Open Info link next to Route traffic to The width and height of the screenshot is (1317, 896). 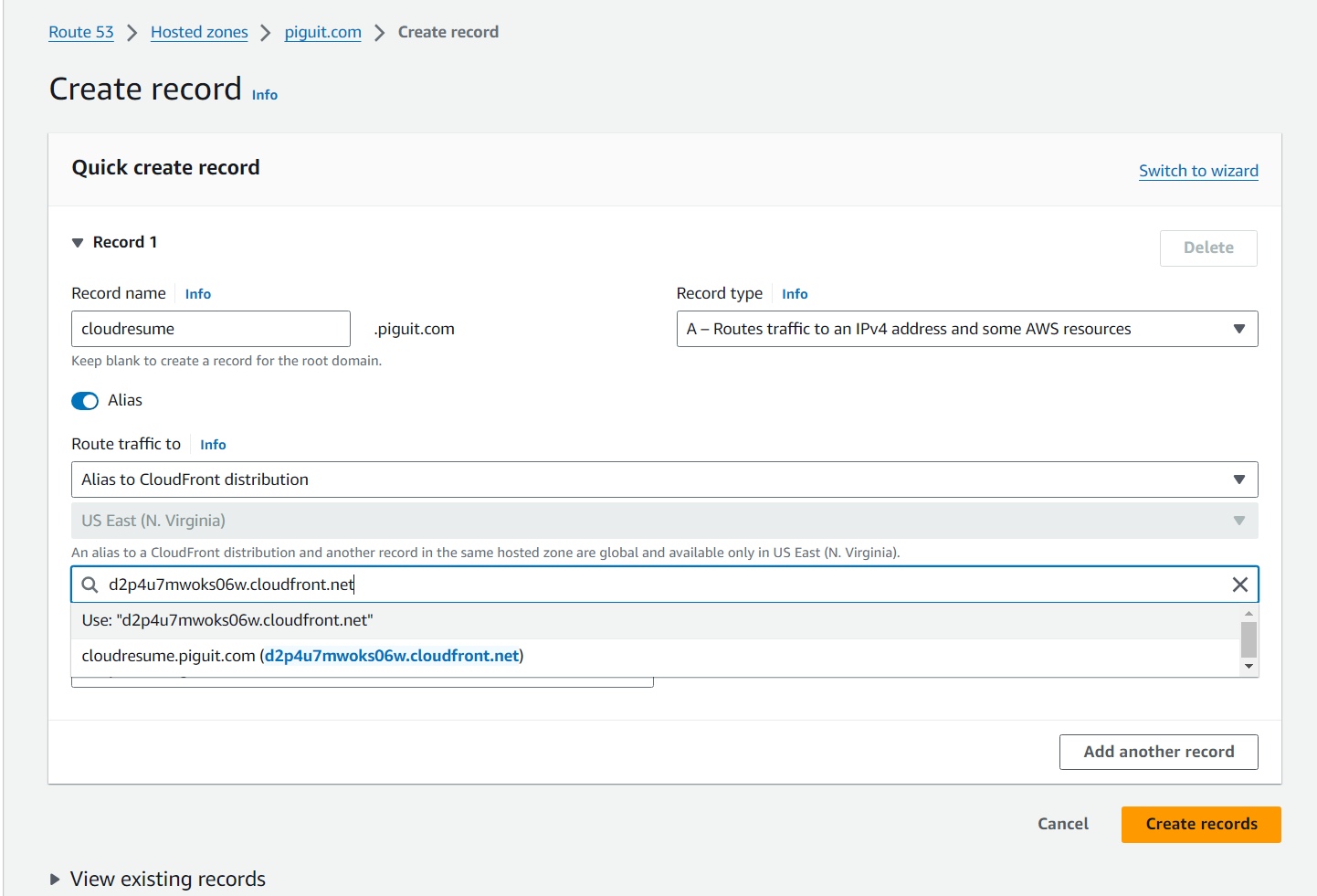point(213,445)
